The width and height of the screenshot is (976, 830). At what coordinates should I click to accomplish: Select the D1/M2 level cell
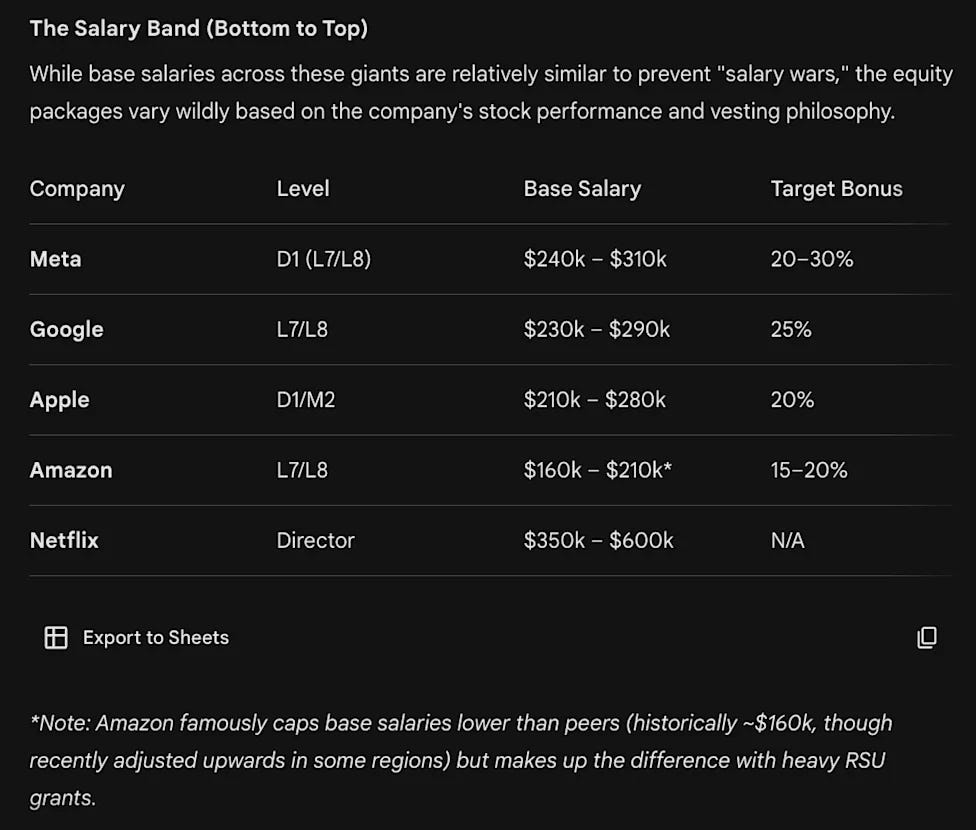point(306,400)
